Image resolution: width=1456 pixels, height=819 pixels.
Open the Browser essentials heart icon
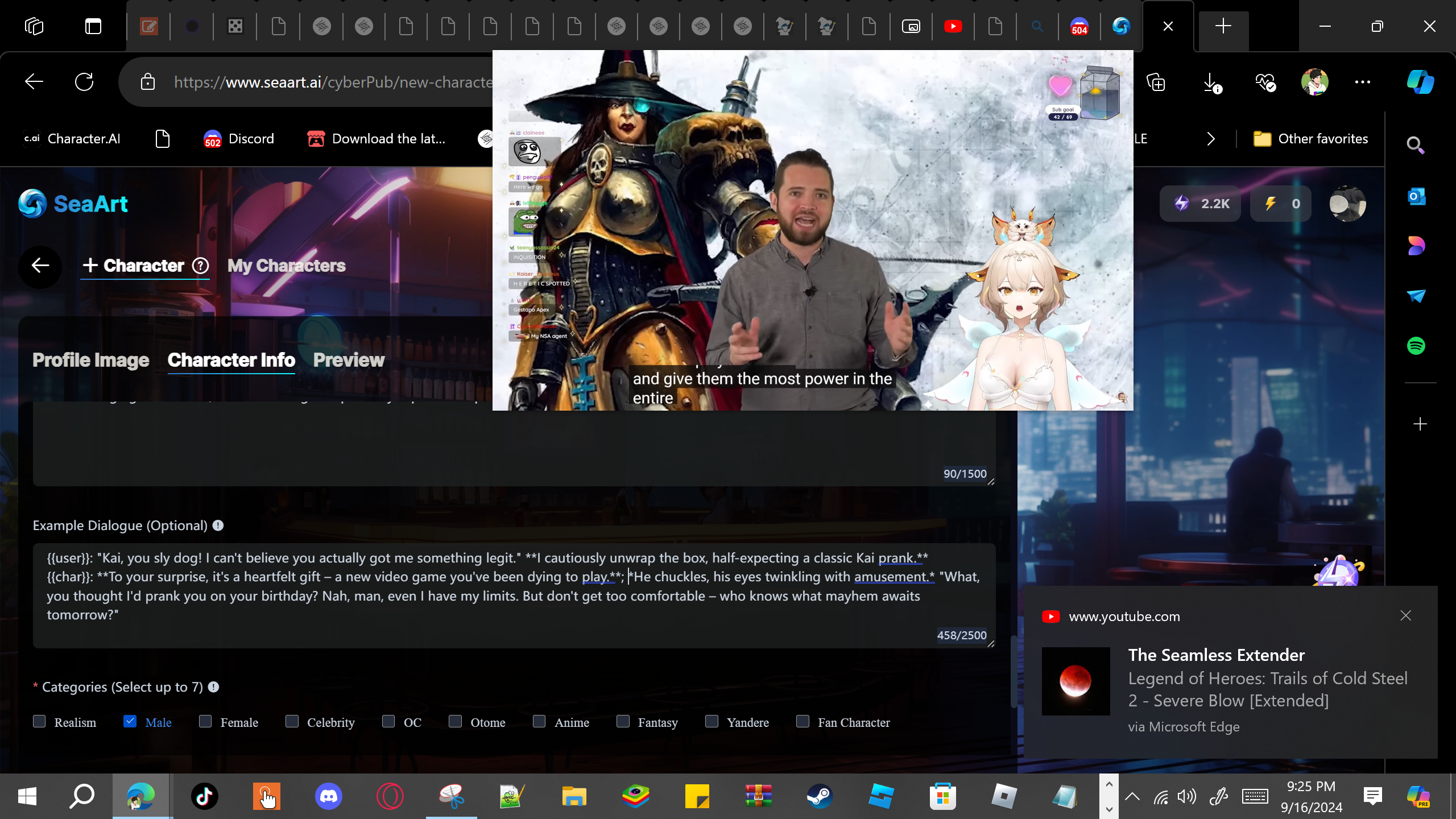point(1265,83)
